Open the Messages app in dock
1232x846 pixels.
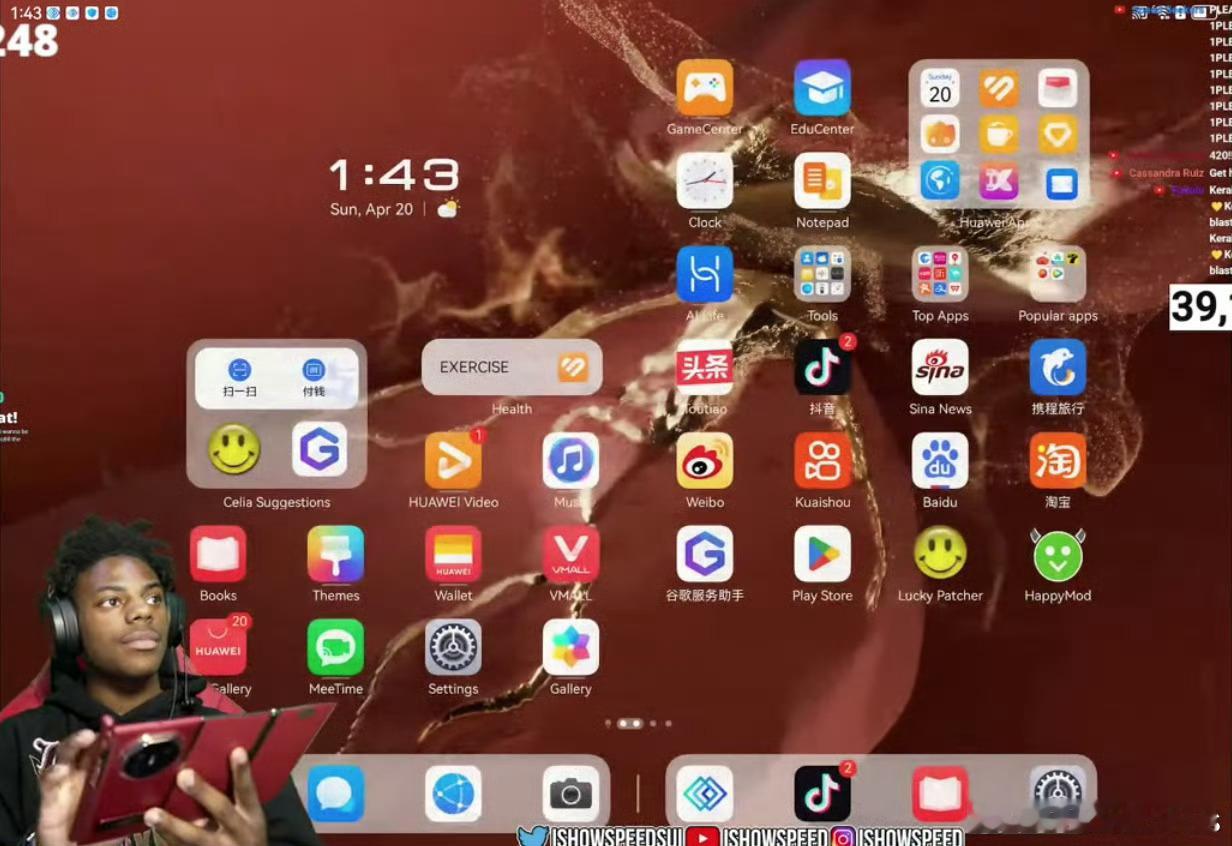335,794
